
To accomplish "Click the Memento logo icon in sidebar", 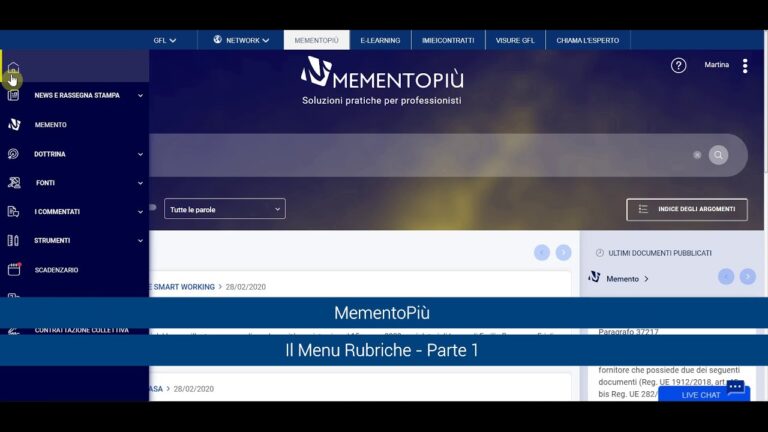I will coord(14,124).
